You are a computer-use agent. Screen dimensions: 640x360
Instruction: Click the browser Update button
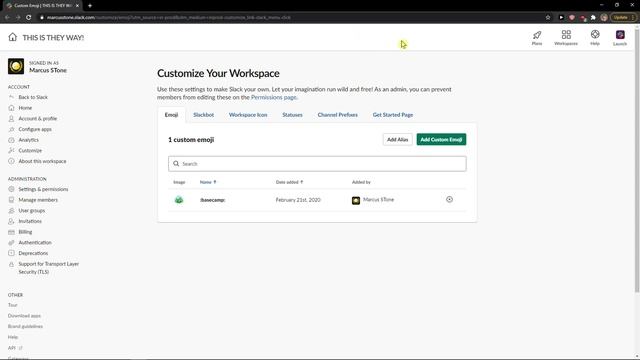point(623,17)
